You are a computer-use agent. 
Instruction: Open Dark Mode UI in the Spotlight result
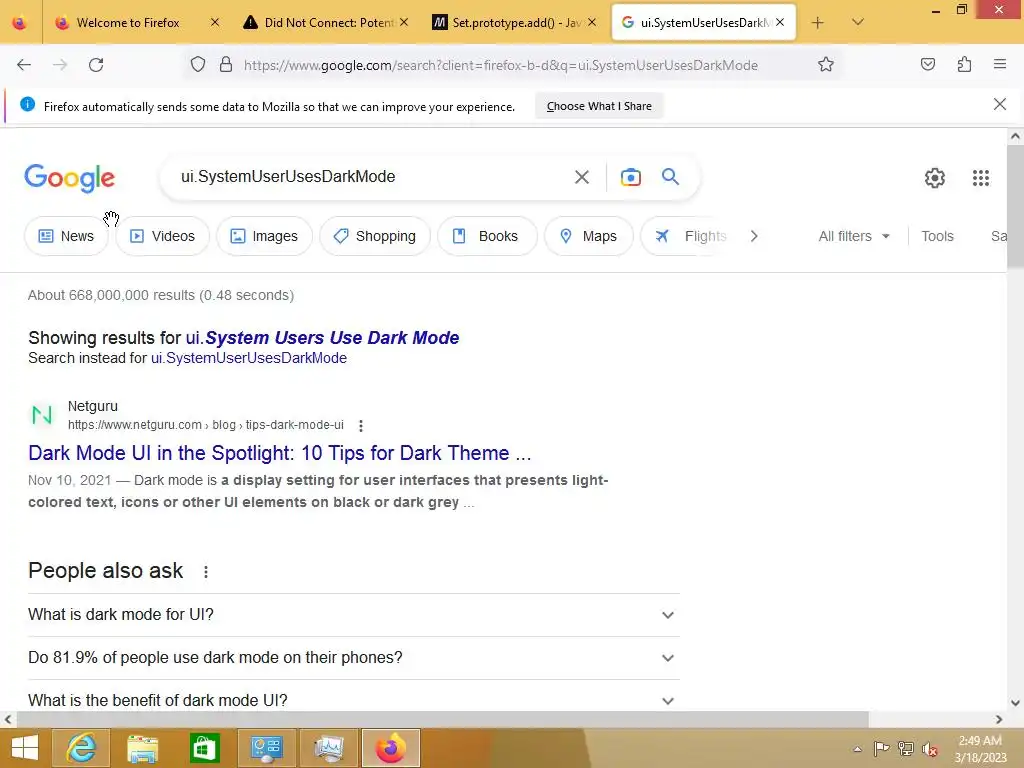click(280, 453)
